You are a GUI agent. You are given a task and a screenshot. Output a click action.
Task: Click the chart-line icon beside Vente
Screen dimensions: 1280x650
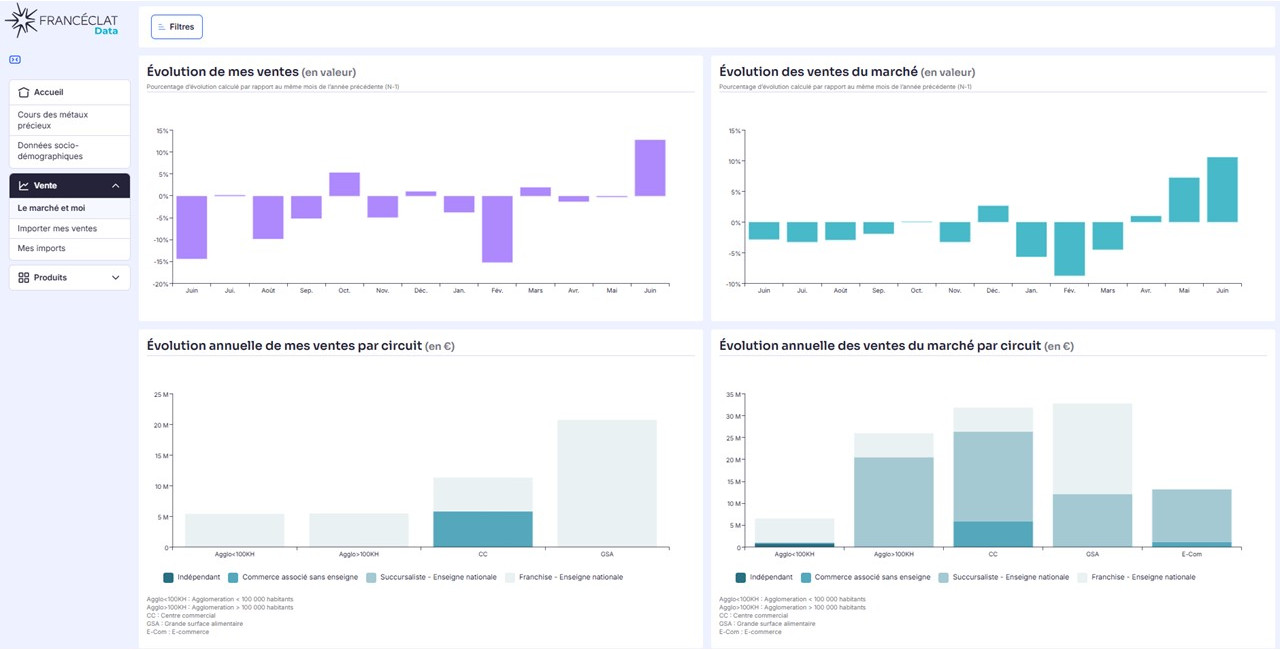click(24, 186)
